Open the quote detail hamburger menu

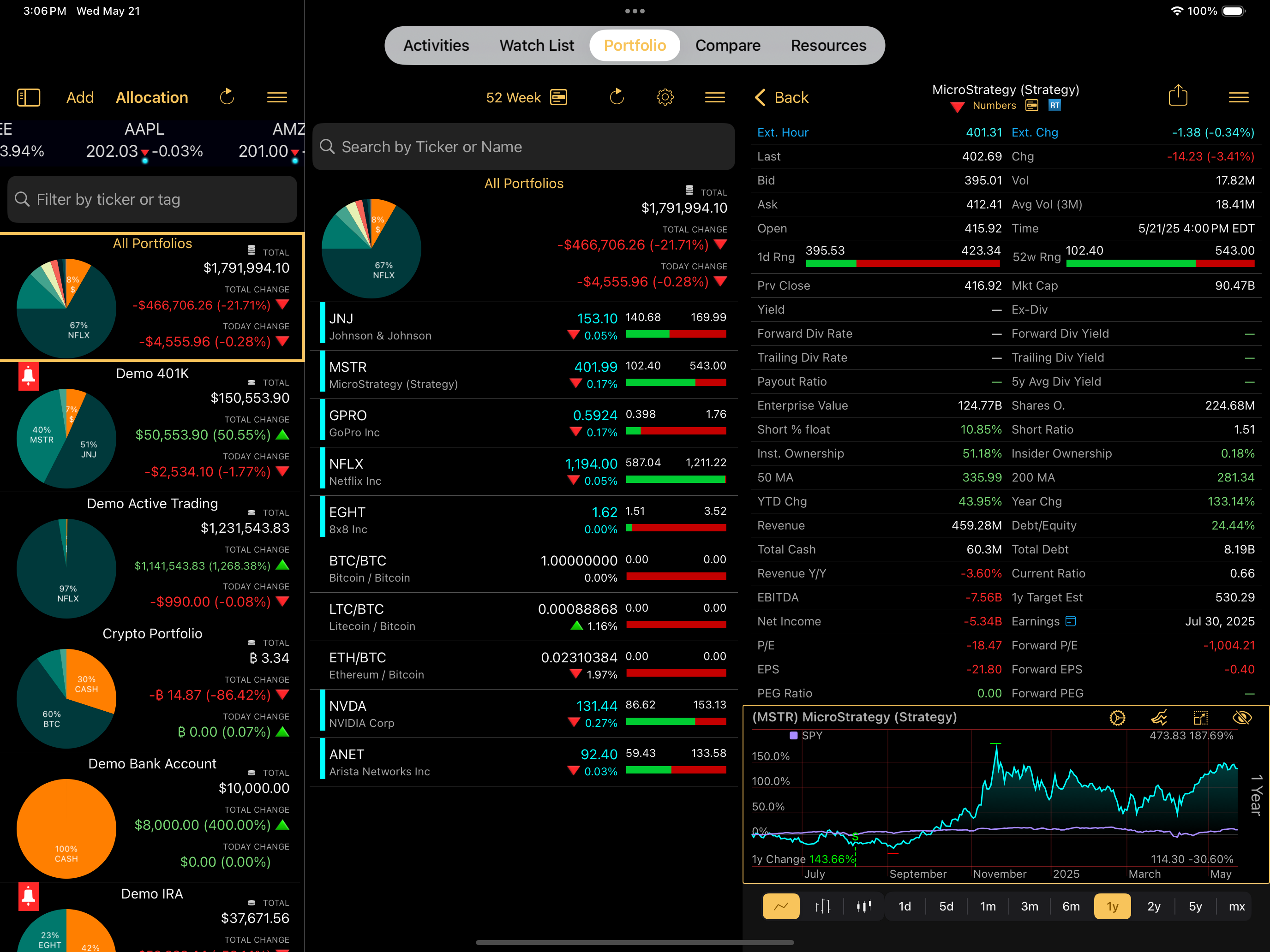click(1239, 98)
